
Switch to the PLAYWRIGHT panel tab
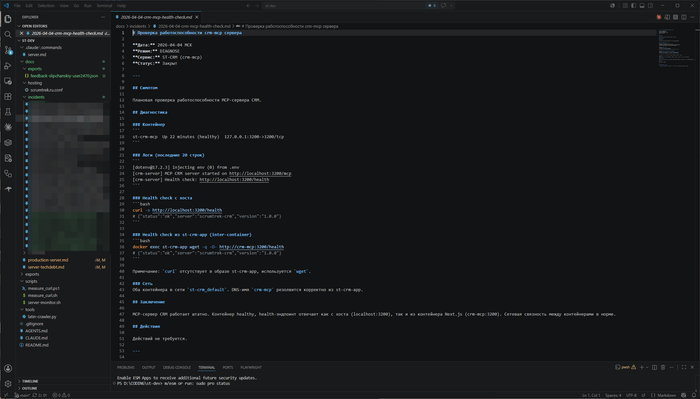pyautogui.click(x=251, y=367)
